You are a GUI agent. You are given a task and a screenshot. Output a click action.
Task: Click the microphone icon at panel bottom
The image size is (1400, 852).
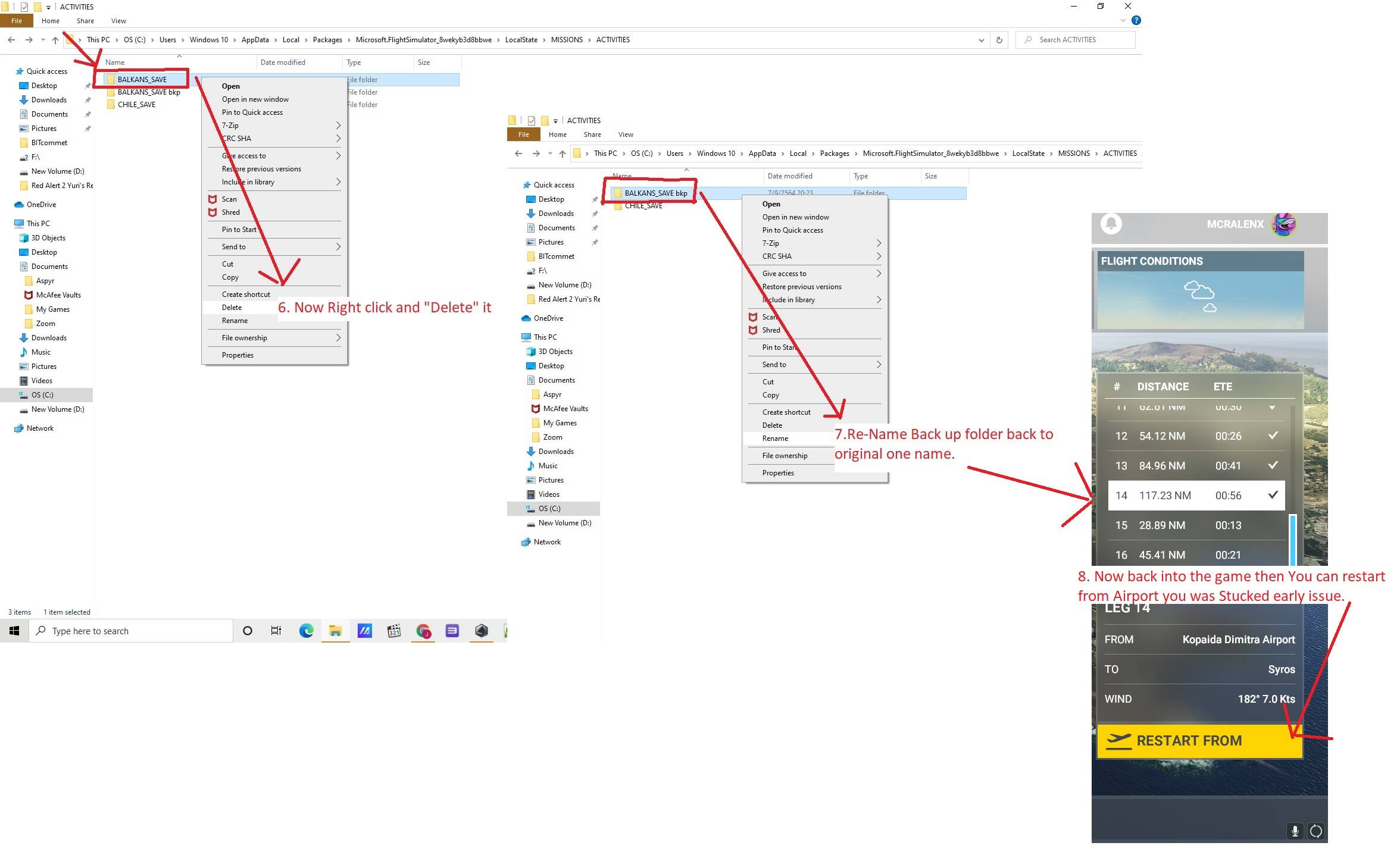coord(1295,831)
